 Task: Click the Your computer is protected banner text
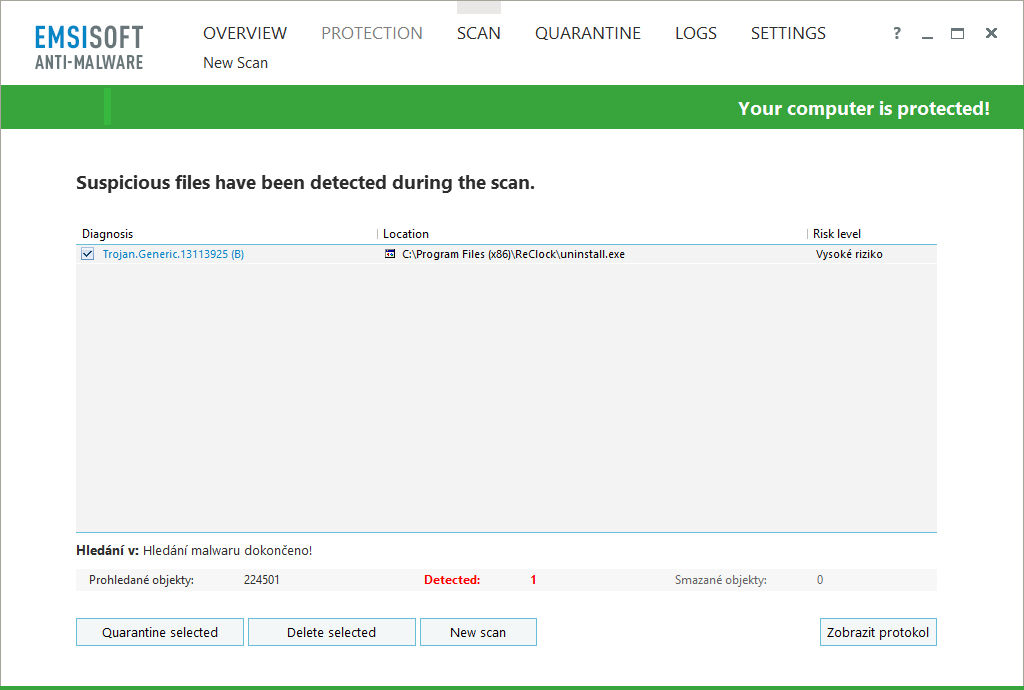(864, 108)
